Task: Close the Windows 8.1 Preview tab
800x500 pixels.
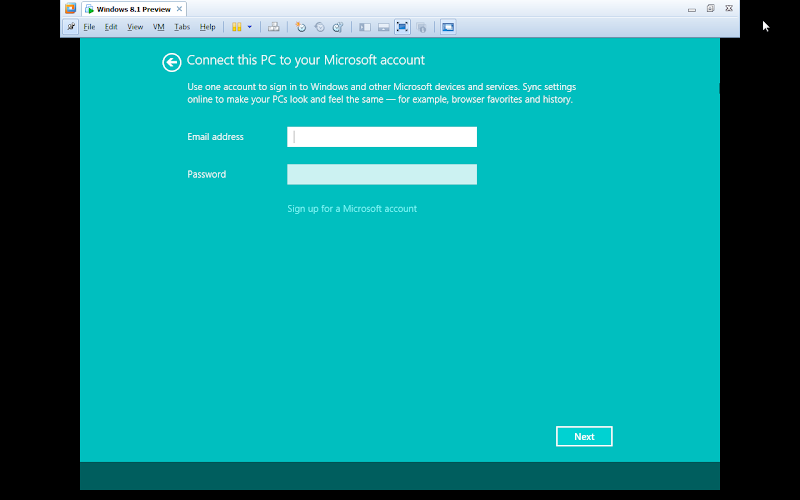Action: click(179, 9)
